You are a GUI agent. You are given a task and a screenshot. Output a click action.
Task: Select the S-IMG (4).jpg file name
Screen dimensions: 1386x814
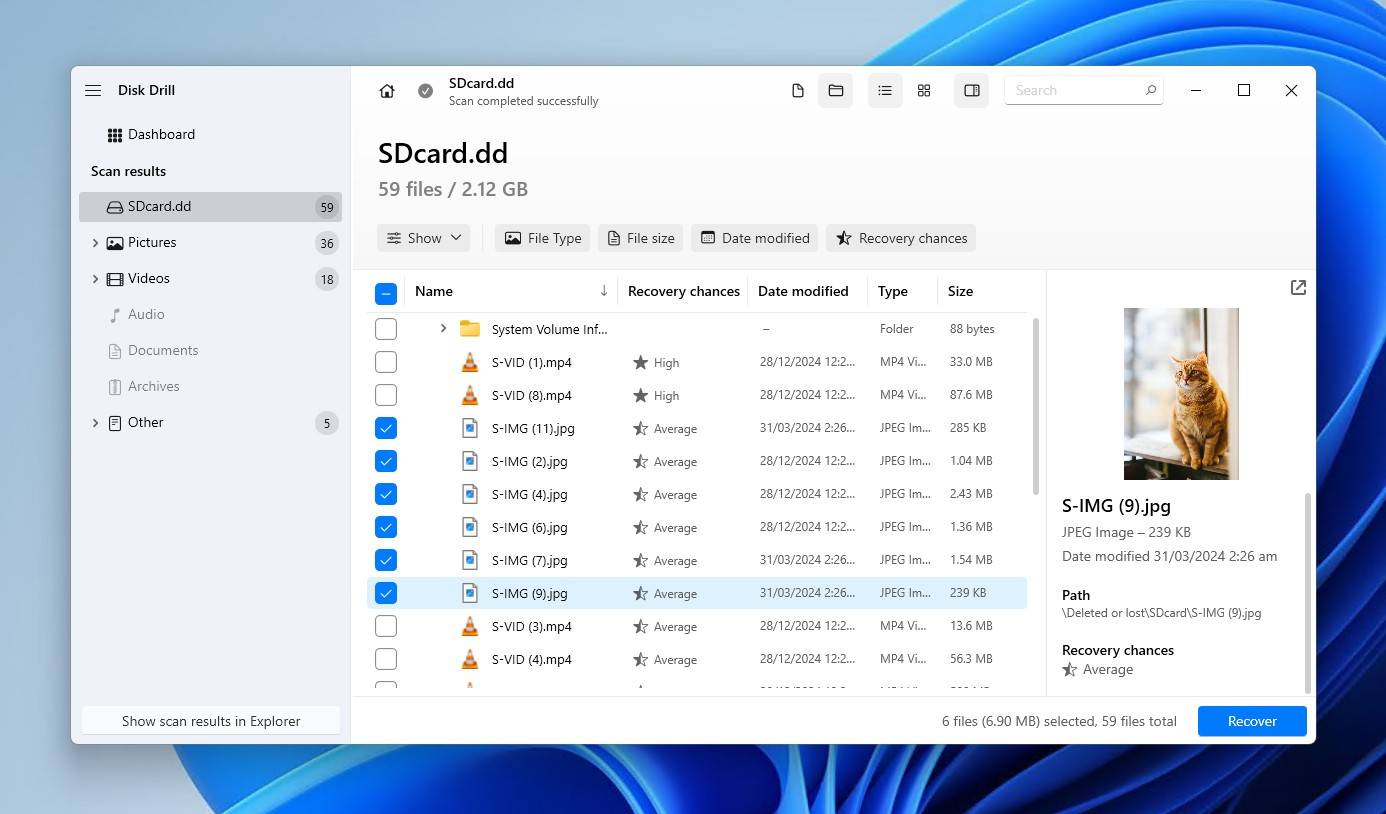click(x=530, y=494)
